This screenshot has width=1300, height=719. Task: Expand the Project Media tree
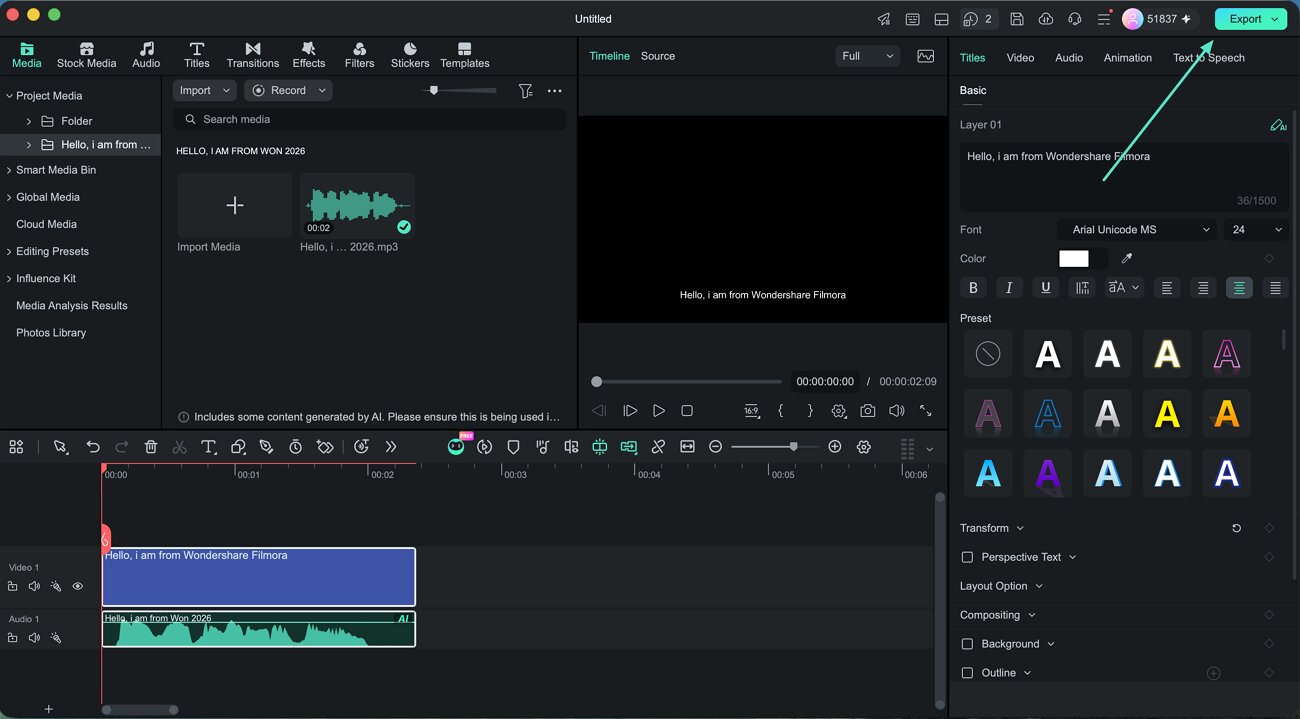click(9, 96)
